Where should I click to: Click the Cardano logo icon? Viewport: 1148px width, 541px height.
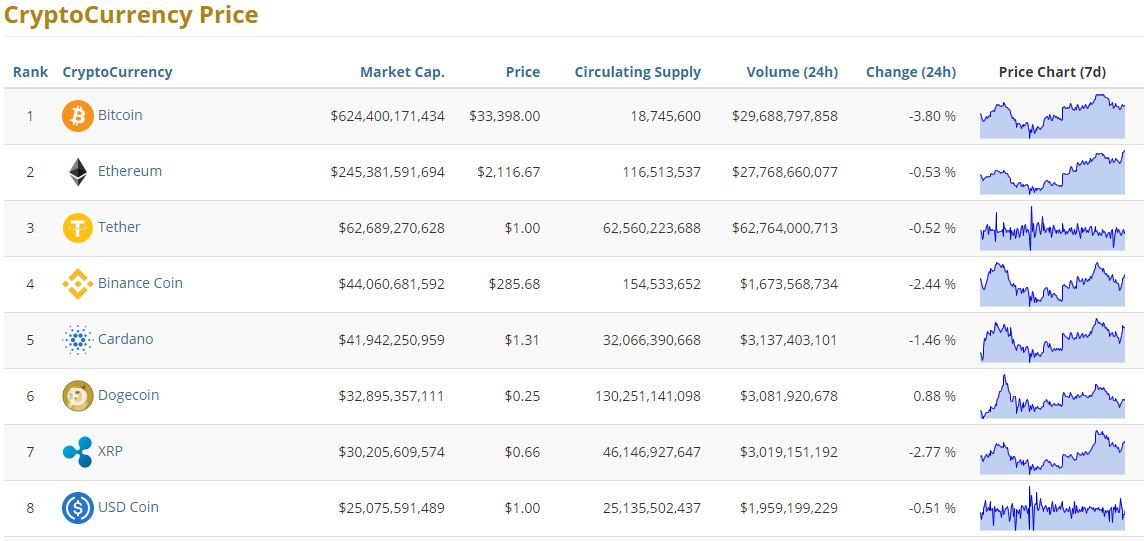[77, 340]
